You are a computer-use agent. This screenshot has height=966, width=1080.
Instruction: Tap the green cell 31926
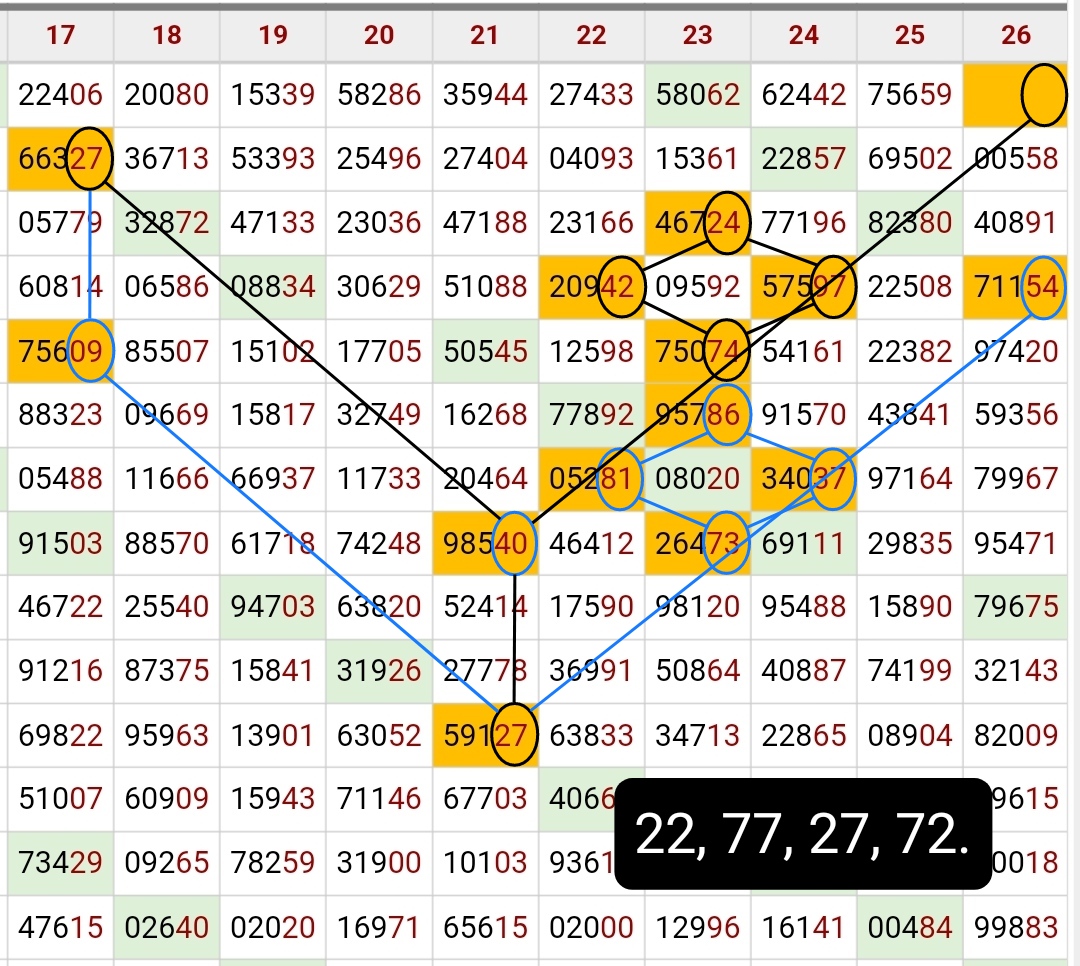tap(379, 672)
